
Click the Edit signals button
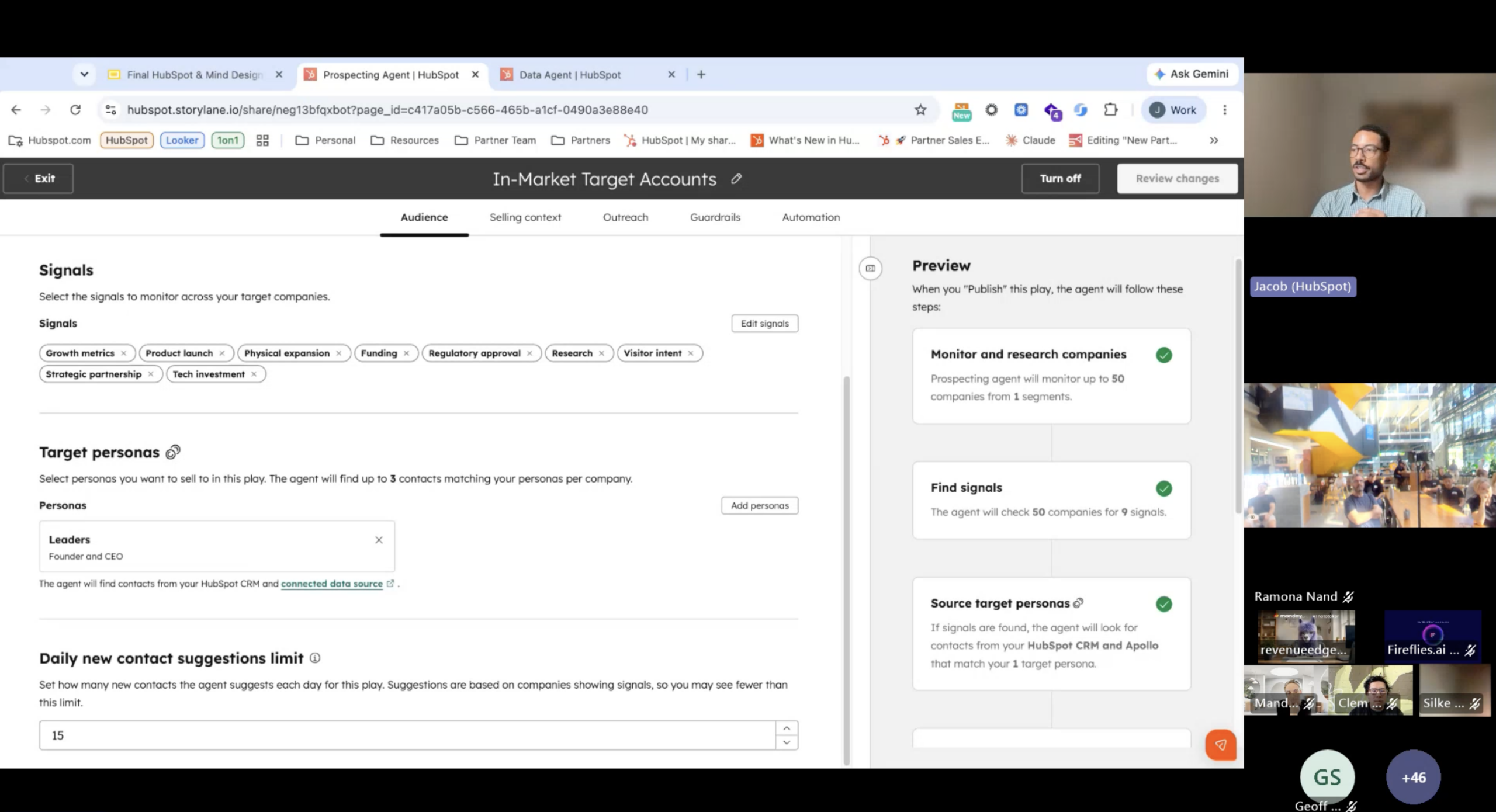click(764, 323)
